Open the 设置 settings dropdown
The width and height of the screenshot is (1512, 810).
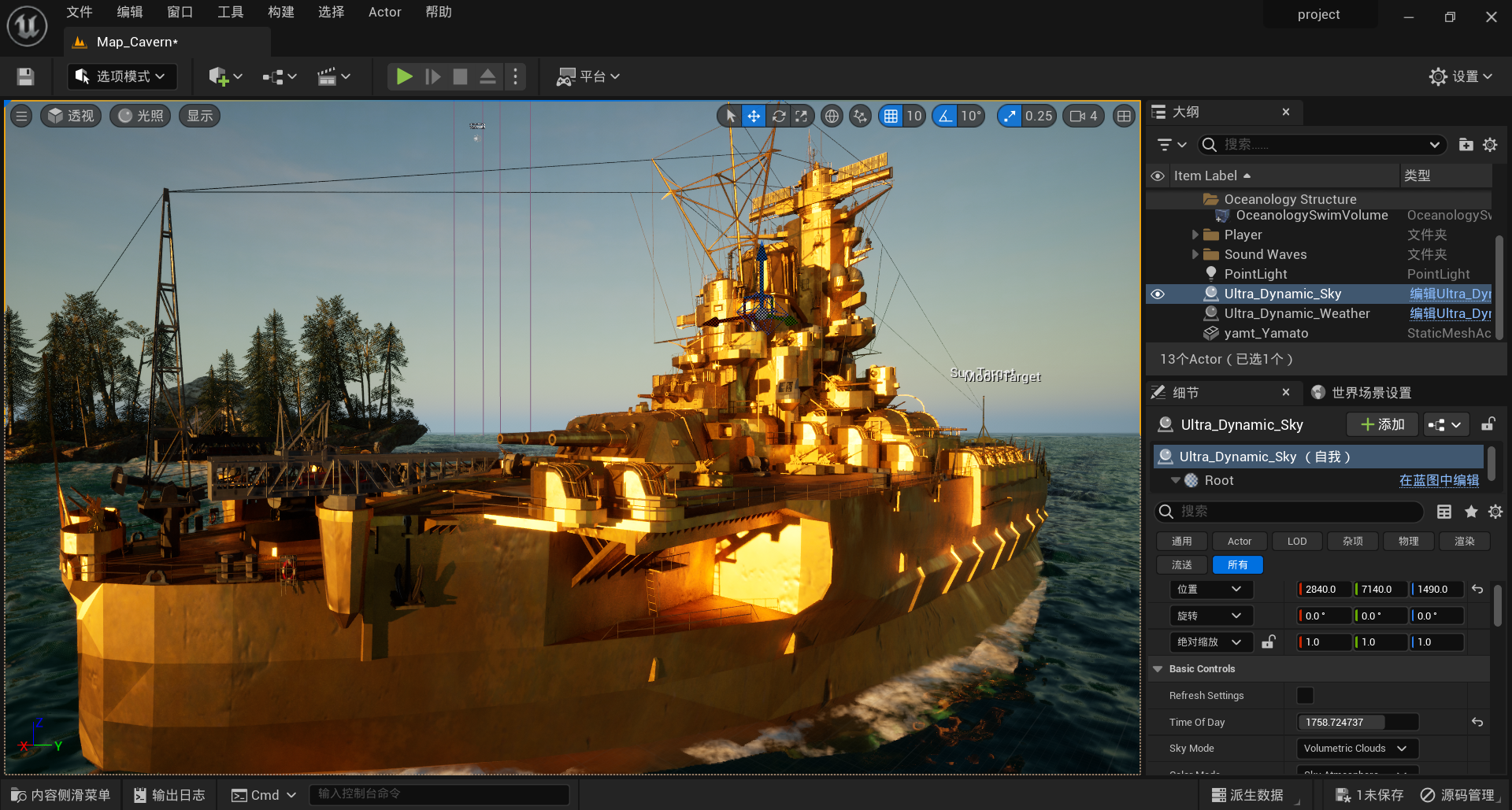[x=1462, y=76]
